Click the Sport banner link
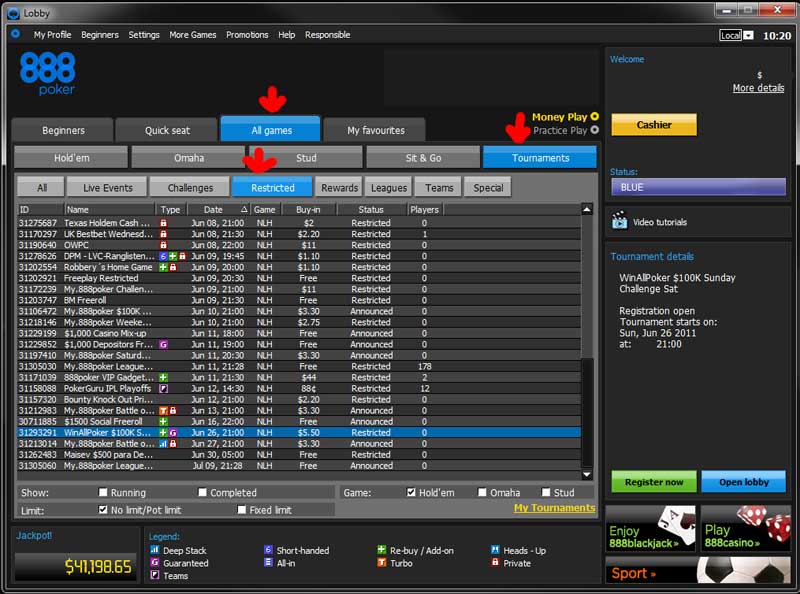This screenshot has width=800, height=594. [x=698, y=571]
